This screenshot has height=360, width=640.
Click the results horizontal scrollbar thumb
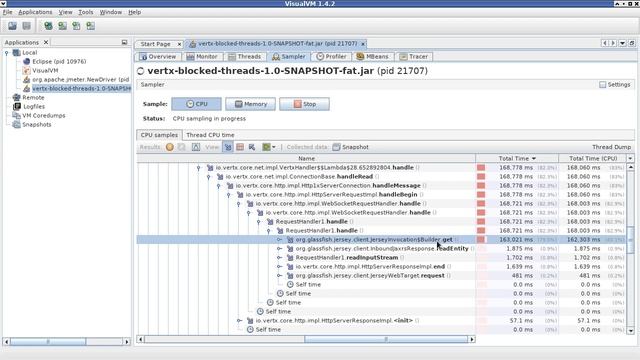pos(386,339)
